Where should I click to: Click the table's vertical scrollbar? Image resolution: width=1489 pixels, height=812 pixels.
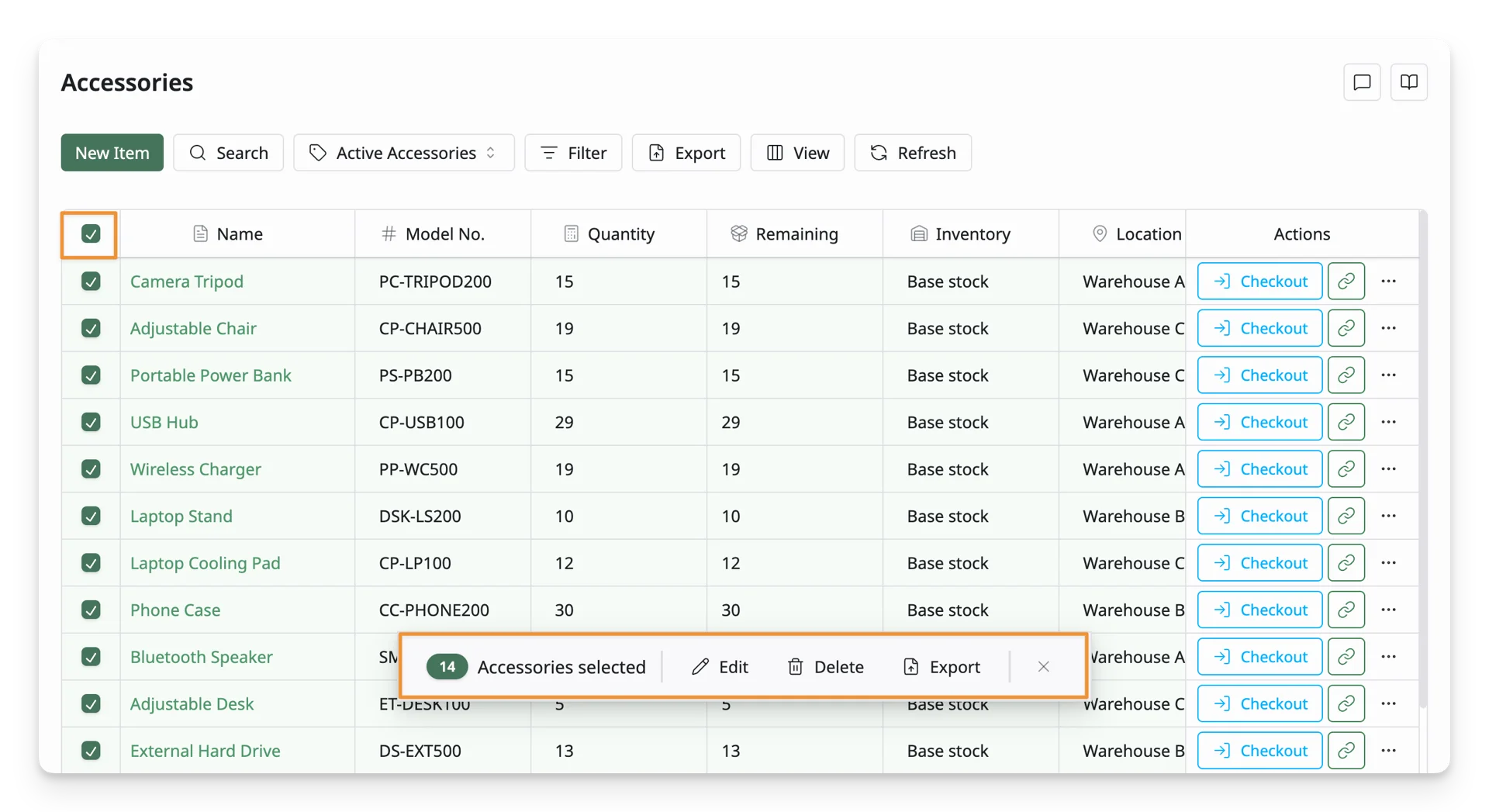[x=1423, y=458]
